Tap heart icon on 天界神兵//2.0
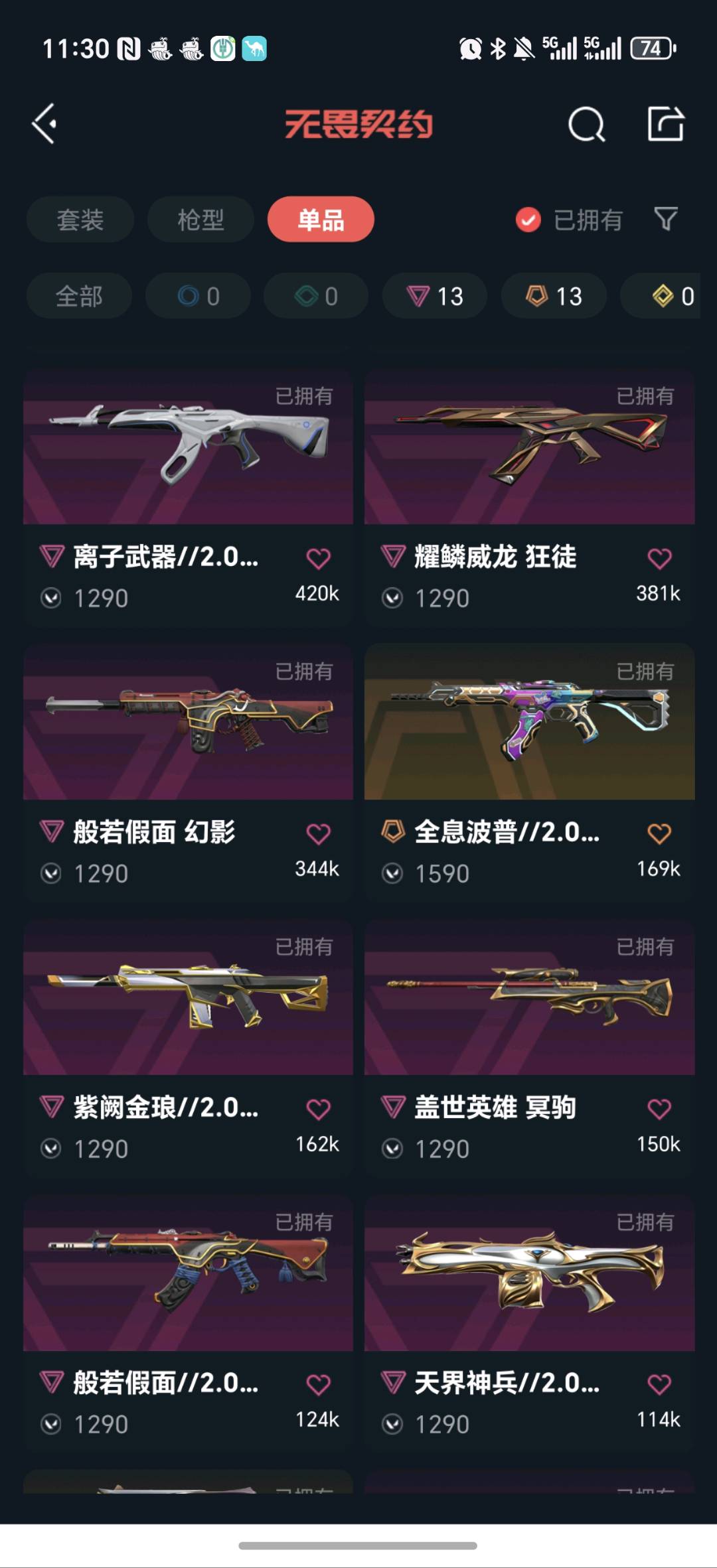The image size is (717, 1568). pyautogui.click(x=659, y=1384)
